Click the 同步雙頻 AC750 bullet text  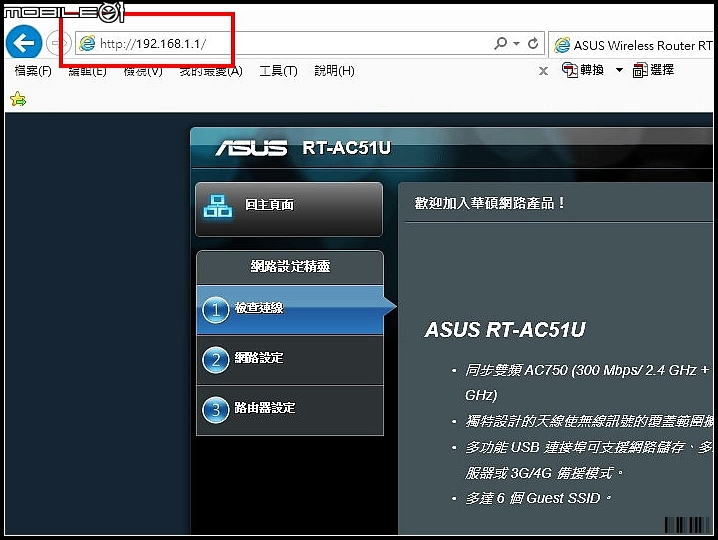588,382
